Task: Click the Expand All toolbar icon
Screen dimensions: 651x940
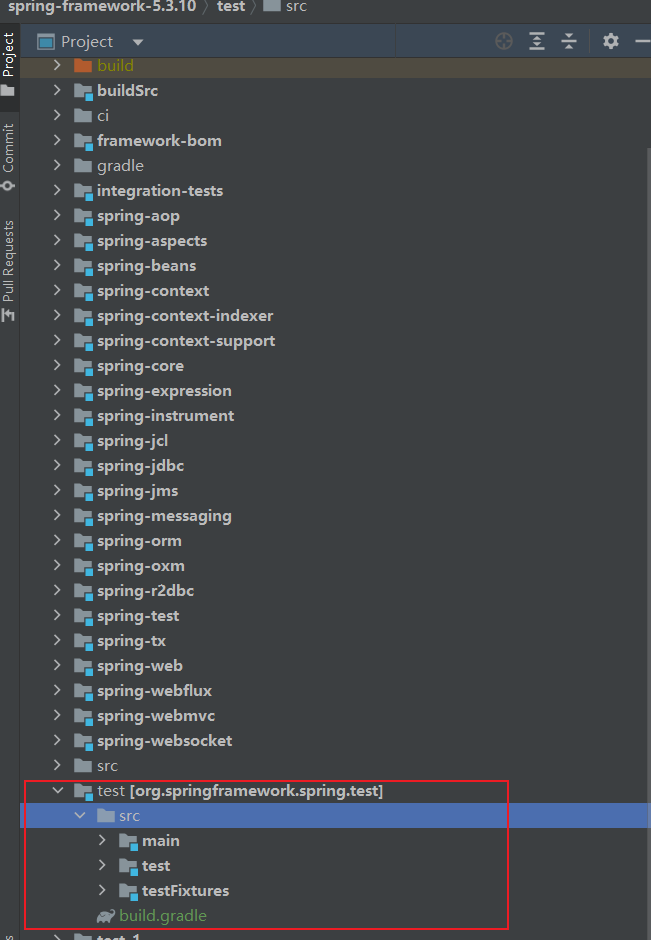Action: click(x=537, y=41)
